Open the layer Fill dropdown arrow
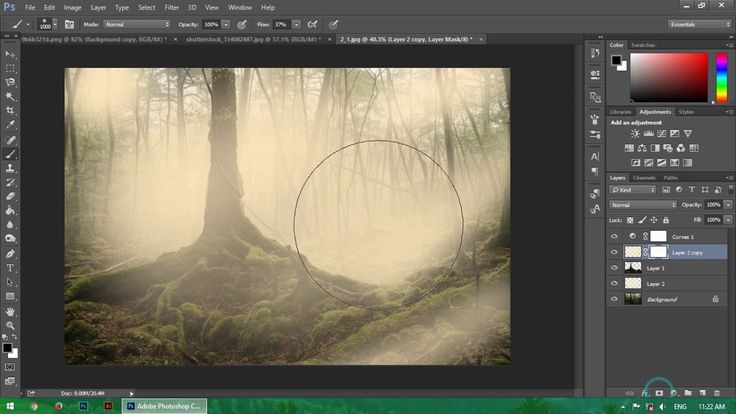Screen dimensions: 736x414 pyautogui.click(x=728, y=220)
